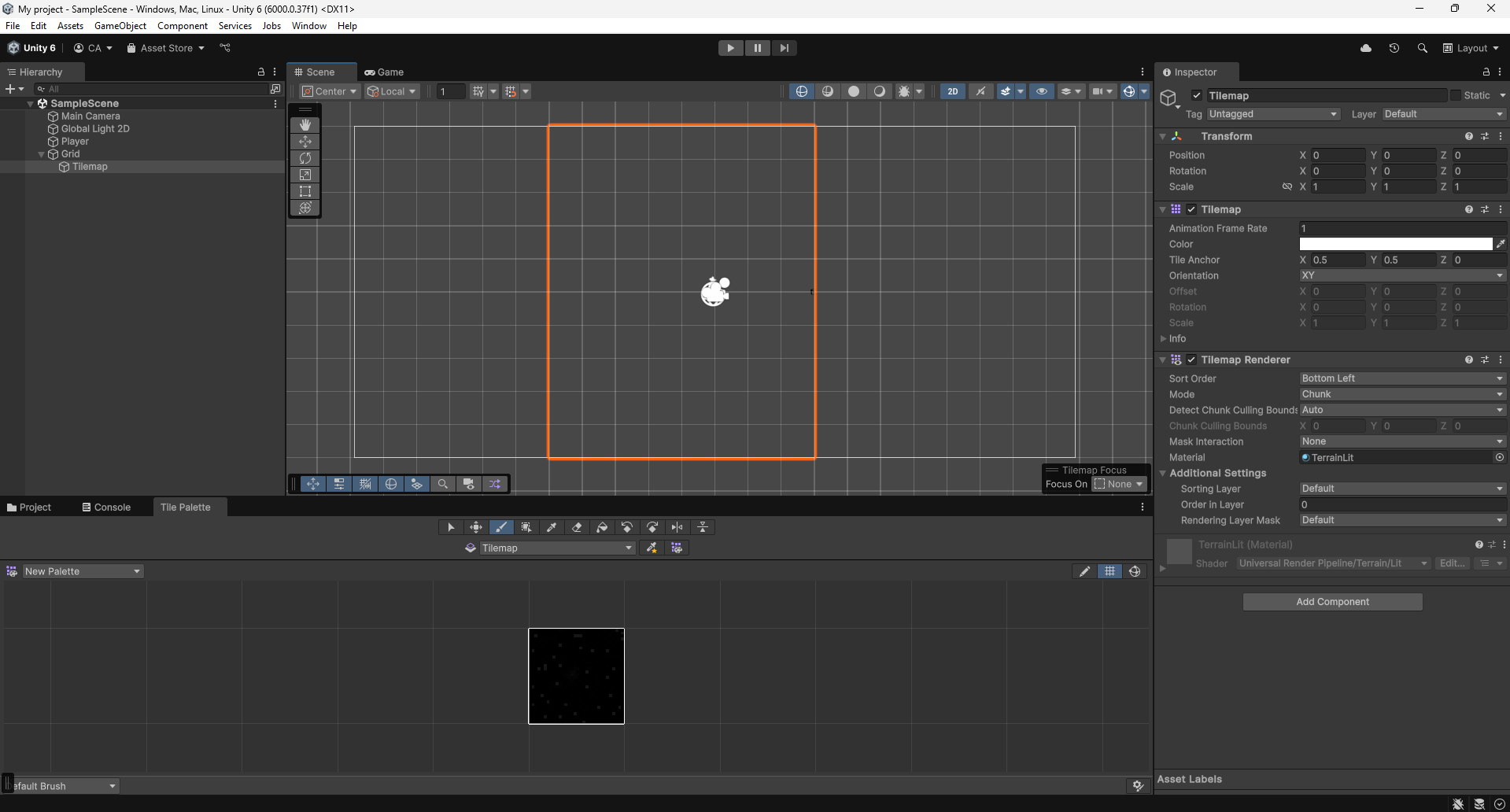This screenshot has height=812, width=1510.
Task: Select the Rotate tool in scene toolbar
Action: 305,158
